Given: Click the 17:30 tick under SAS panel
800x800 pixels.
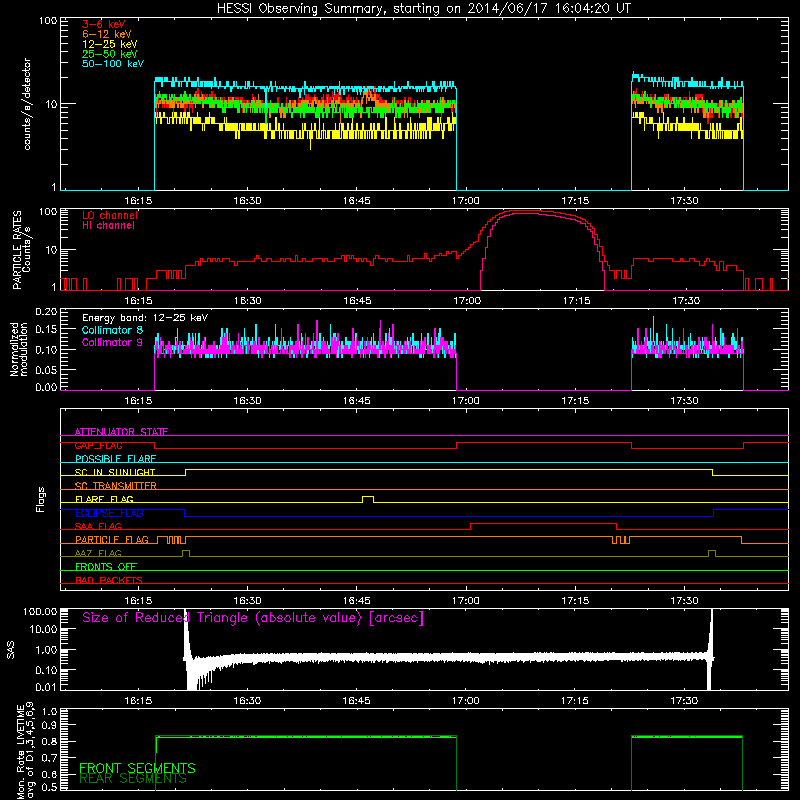Looking at the screenshot, I should point(684,701).
